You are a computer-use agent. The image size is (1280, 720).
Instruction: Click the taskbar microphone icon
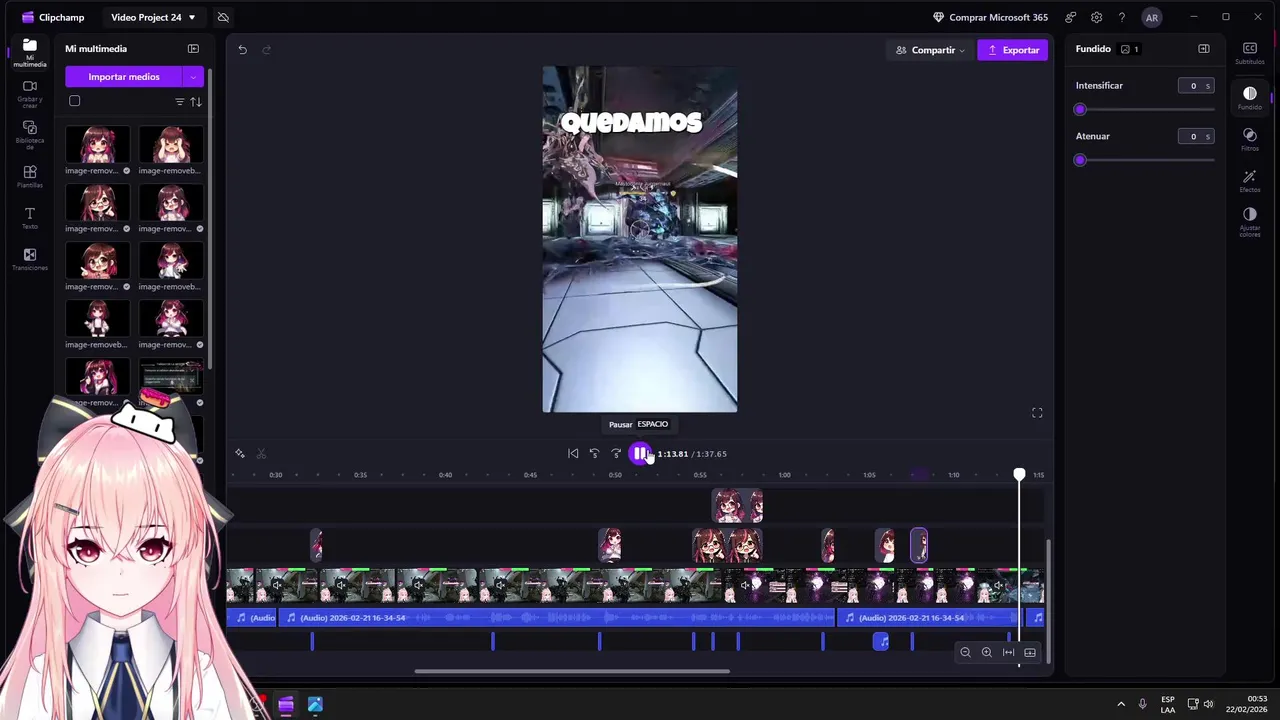pos(1142,704)
